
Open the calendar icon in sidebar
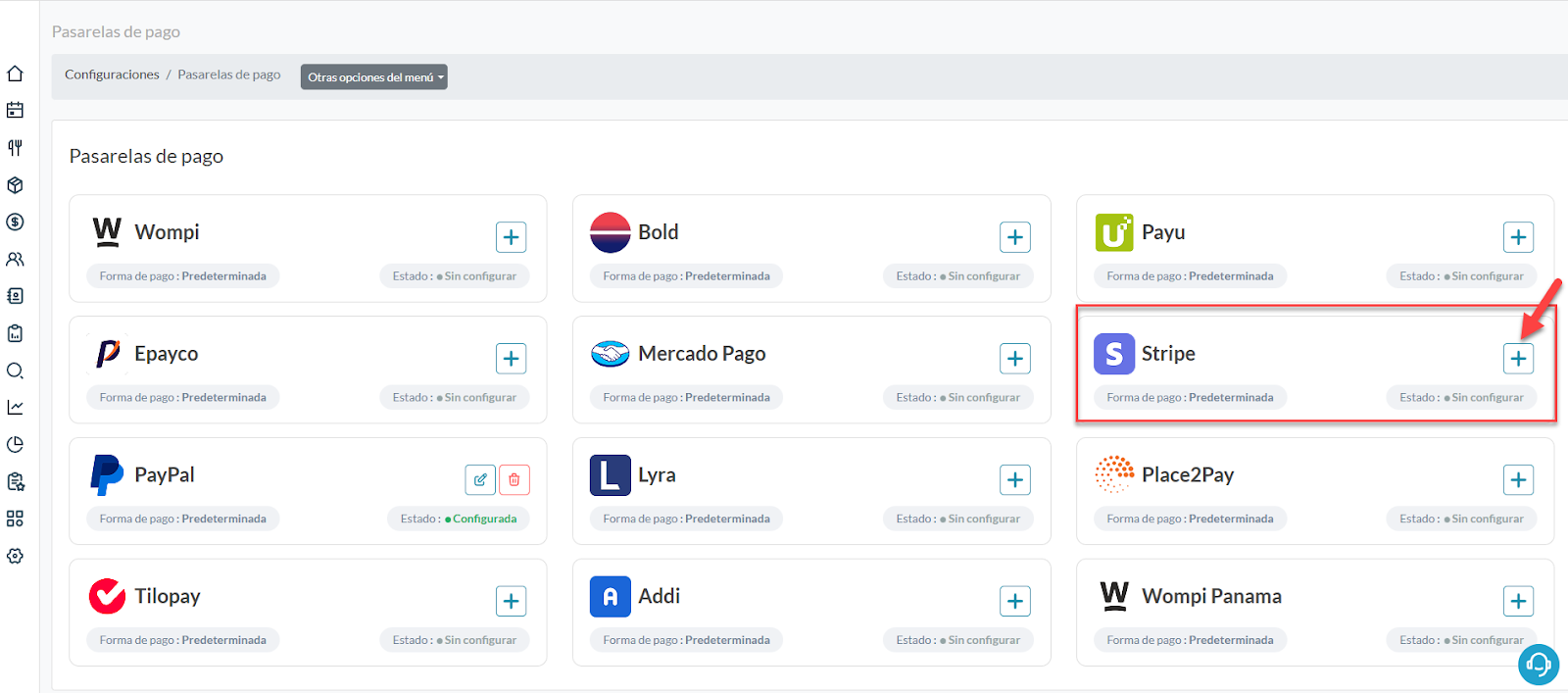(15, 111)
